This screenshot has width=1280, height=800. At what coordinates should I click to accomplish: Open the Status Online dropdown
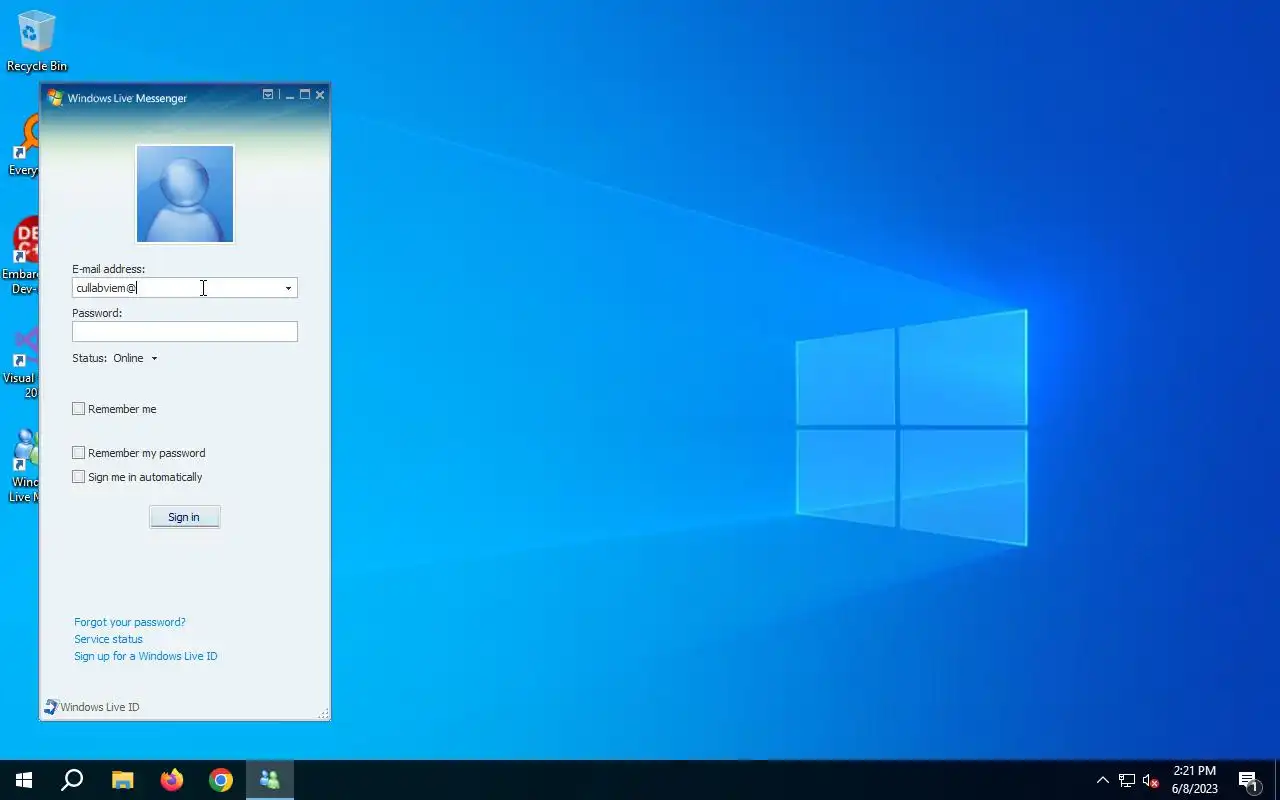pos(134,358)
